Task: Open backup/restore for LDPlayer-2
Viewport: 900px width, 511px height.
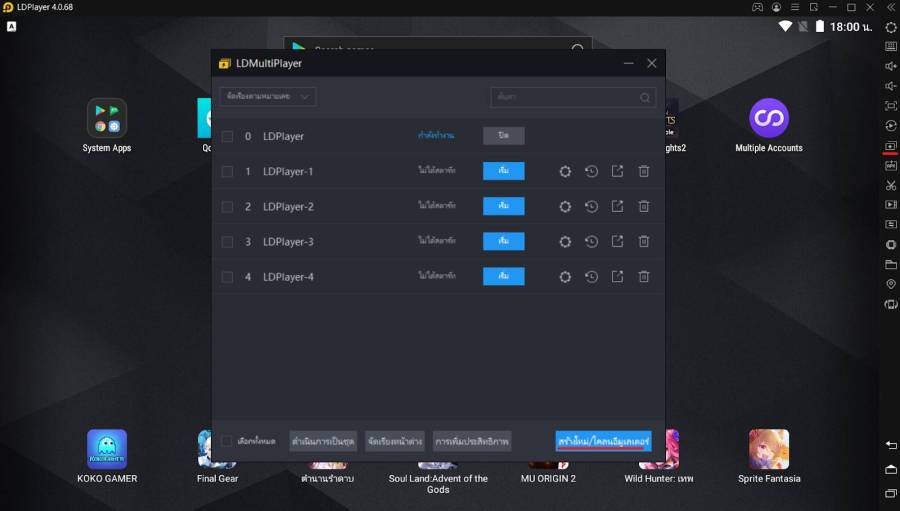Action: point(591,206)
